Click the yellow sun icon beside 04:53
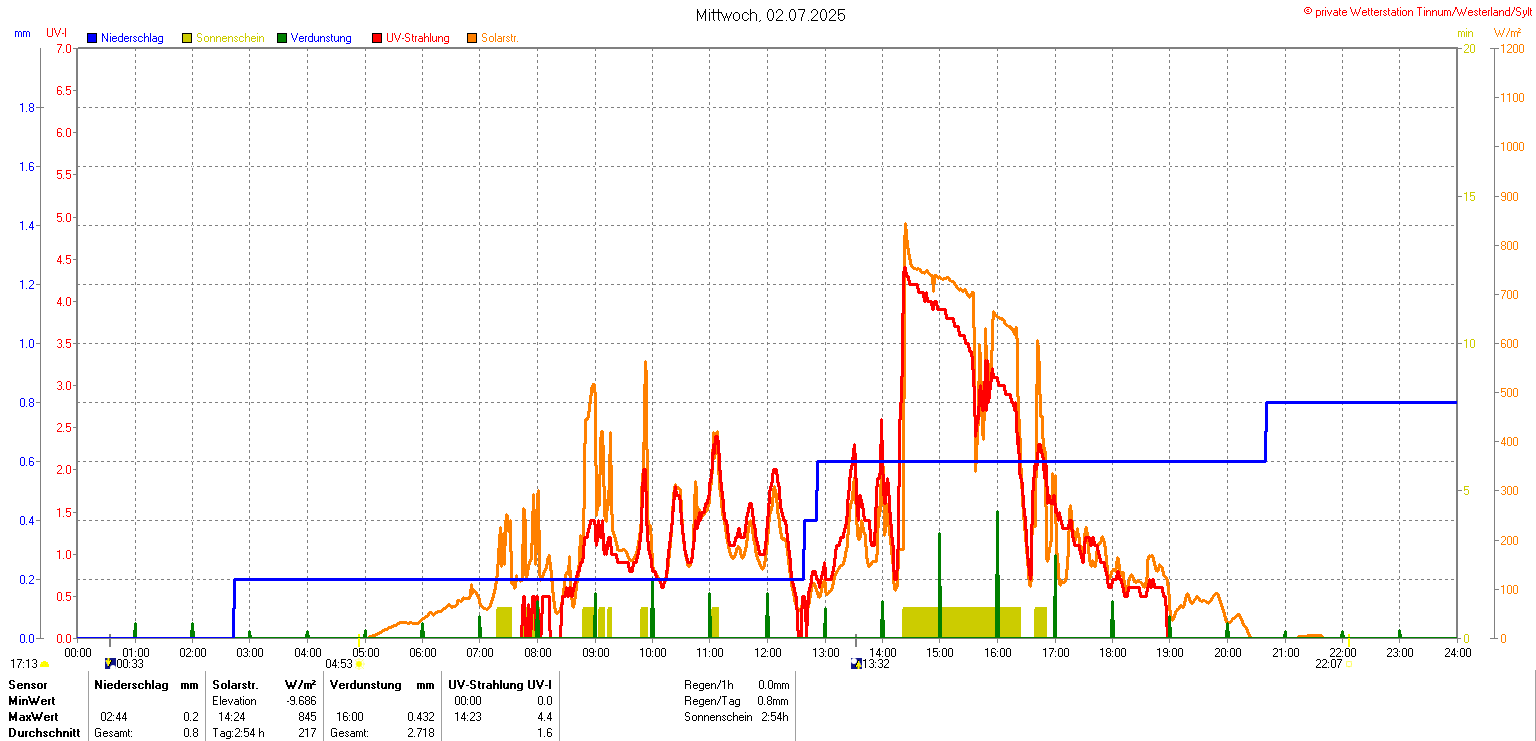1536x741 pixels. click(x=359, y=664)
